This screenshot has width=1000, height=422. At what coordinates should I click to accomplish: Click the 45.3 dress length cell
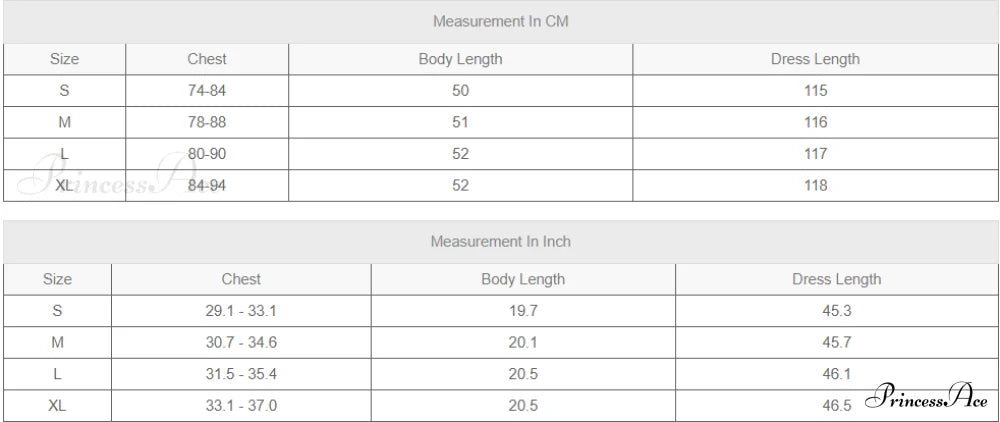(836, 311)
